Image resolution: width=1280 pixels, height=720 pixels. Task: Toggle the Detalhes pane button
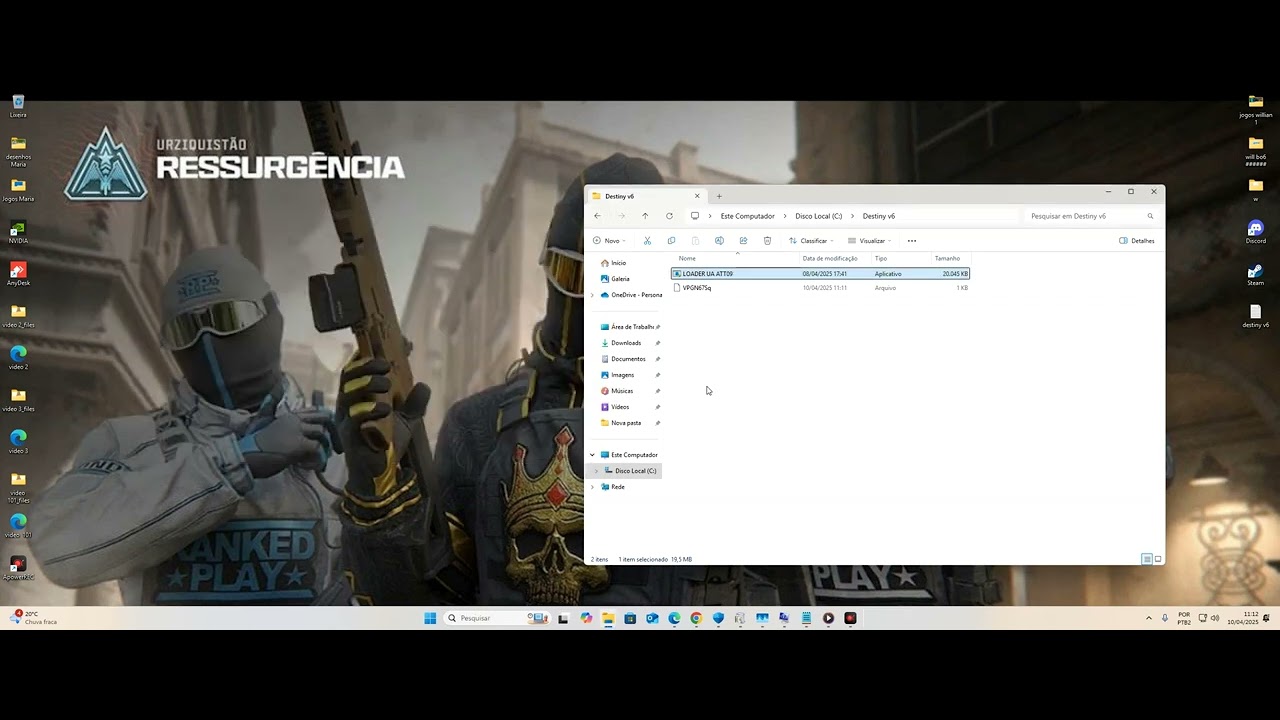coord(1137,241)
